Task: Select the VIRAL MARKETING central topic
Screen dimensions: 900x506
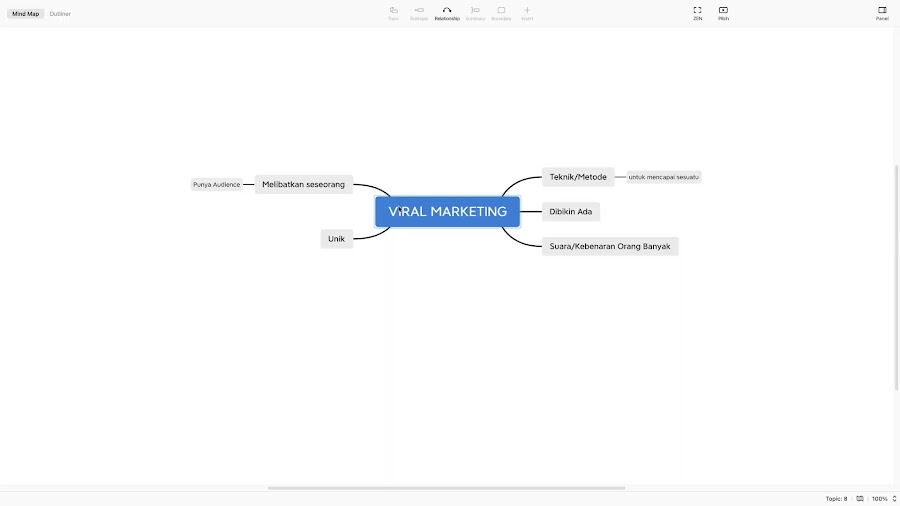Action: [448, 212]
